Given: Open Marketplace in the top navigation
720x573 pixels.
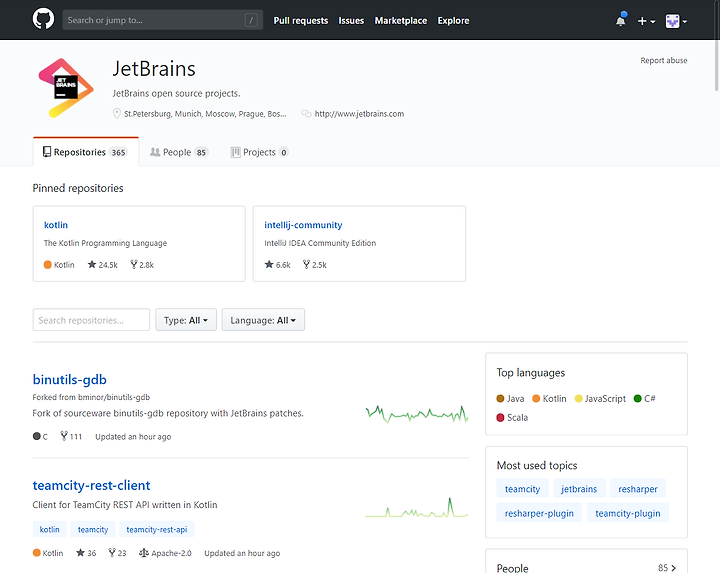Looking at the screenshot, I should point(401,21).
